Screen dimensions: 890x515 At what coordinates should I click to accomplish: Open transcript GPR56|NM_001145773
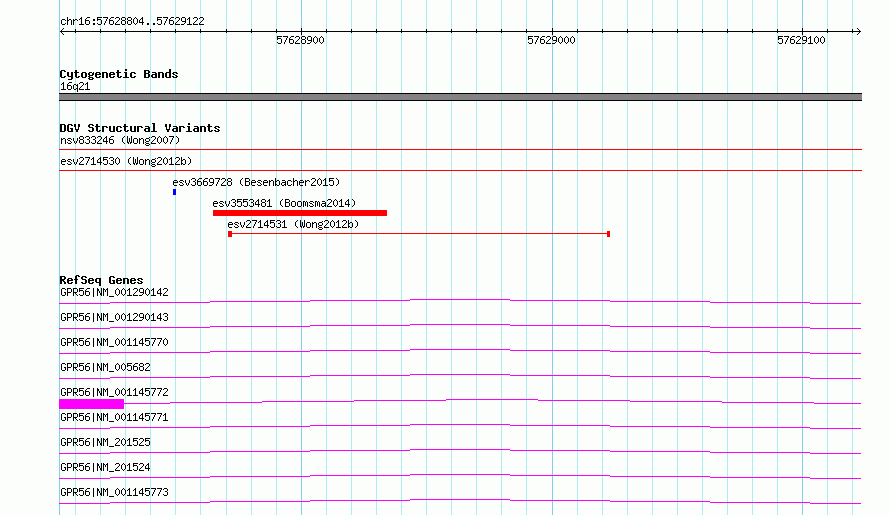(x=114, y=492)
